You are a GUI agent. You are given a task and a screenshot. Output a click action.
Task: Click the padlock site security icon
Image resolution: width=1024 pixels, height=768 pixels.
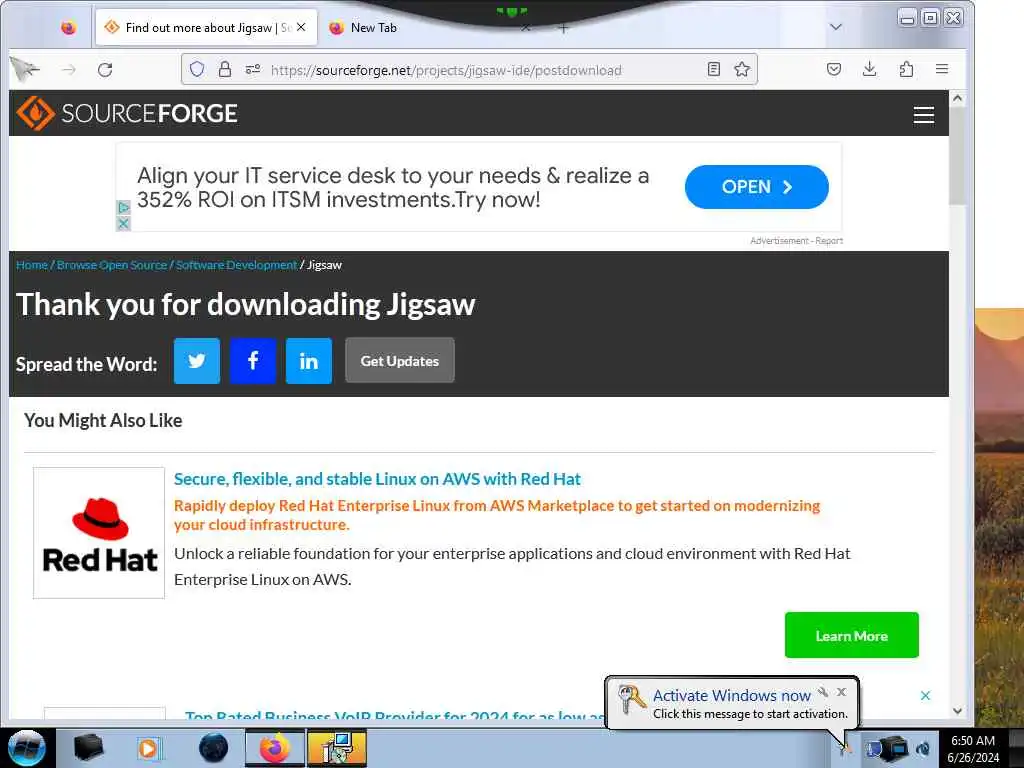[225, 69]
